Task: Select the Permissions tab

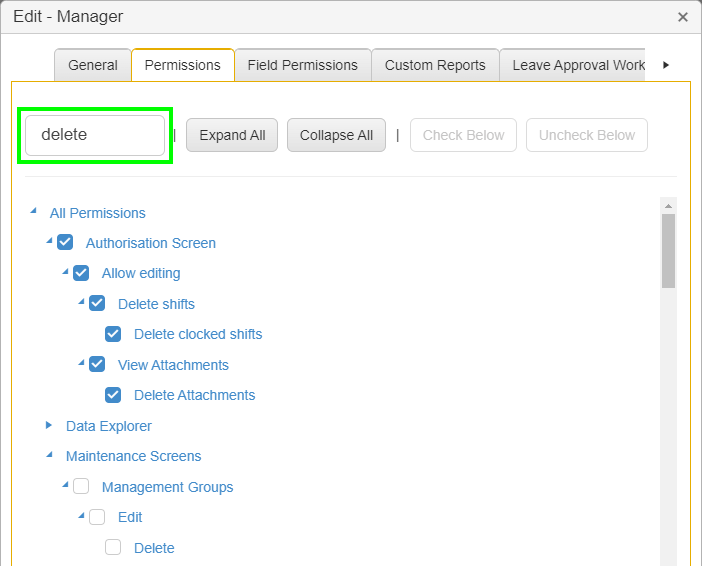Action: [183, 65]
